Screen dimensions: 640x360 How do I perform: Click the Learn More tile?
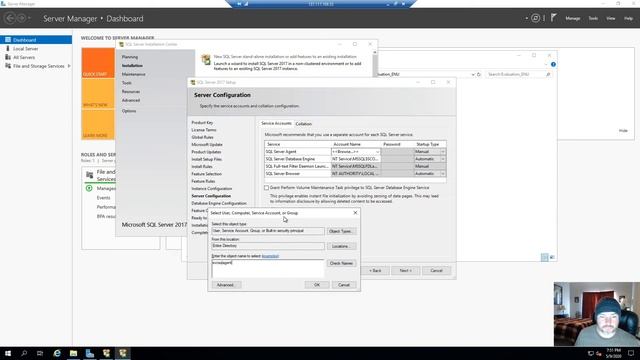pyautogui.click(x=98, y=124)
